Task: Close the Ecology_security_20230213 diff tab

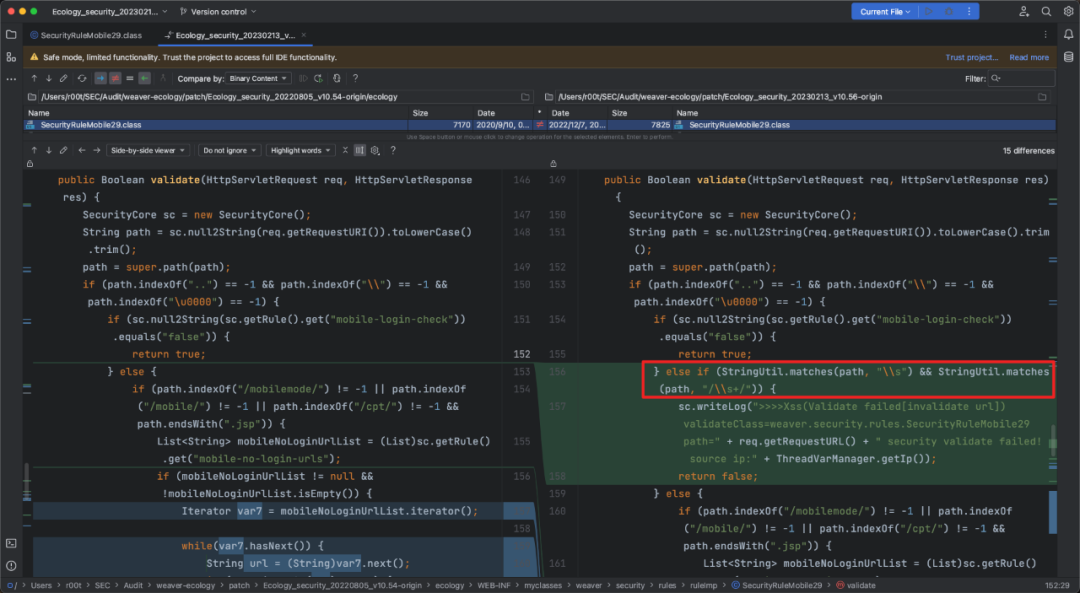Action: pos(304,35)
